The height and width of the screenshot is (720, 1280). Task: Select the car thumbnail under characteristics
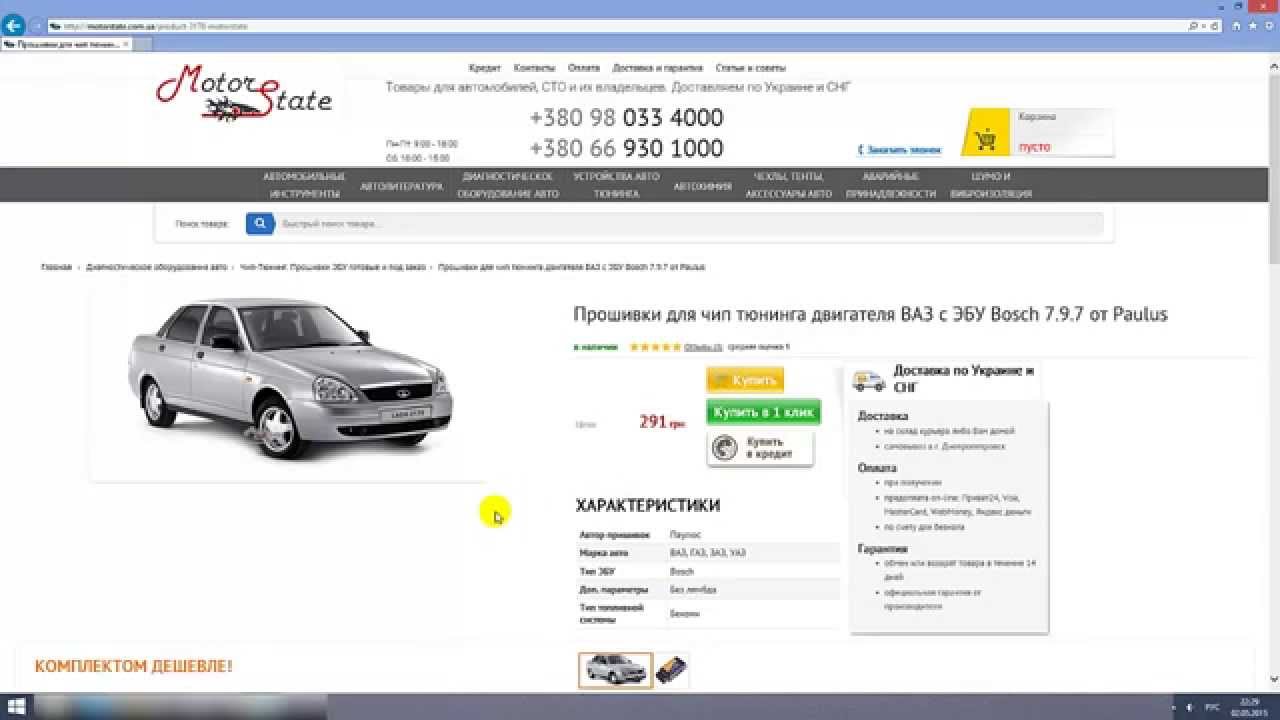click(615, 670)
